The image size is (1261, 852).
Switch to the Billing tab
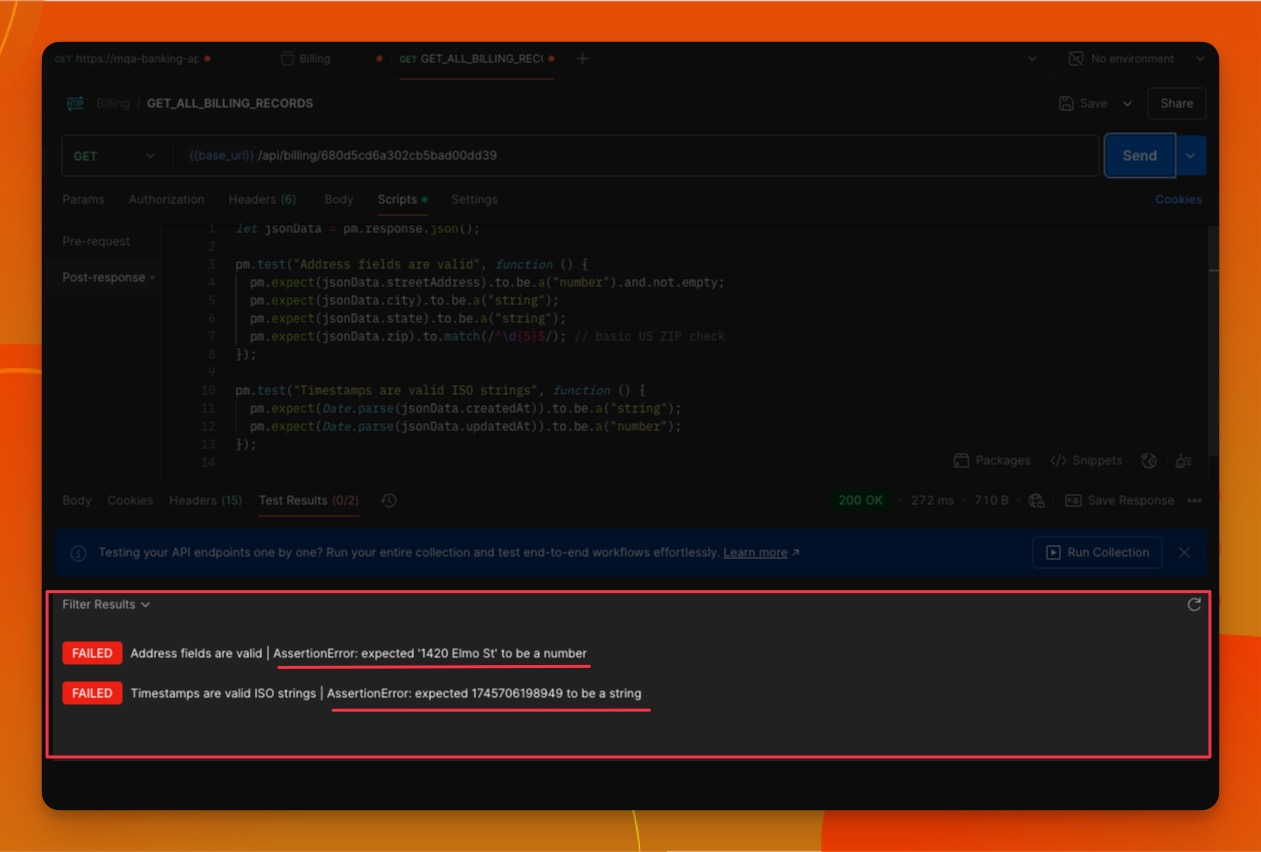[x=314, y=59]
